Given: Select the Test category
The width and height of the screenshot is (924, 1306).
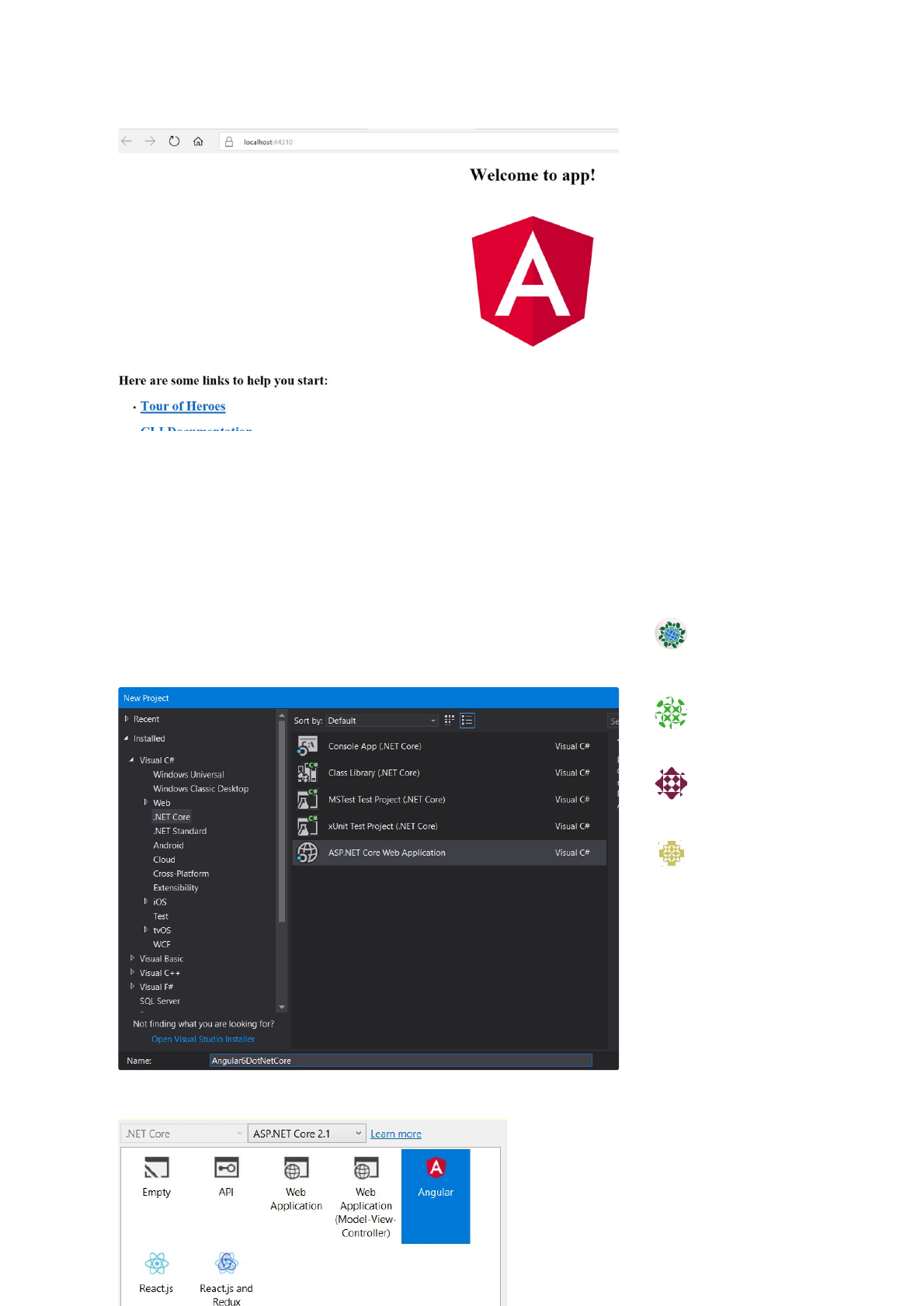Looking at the screenshot, I should click(161, 916).
